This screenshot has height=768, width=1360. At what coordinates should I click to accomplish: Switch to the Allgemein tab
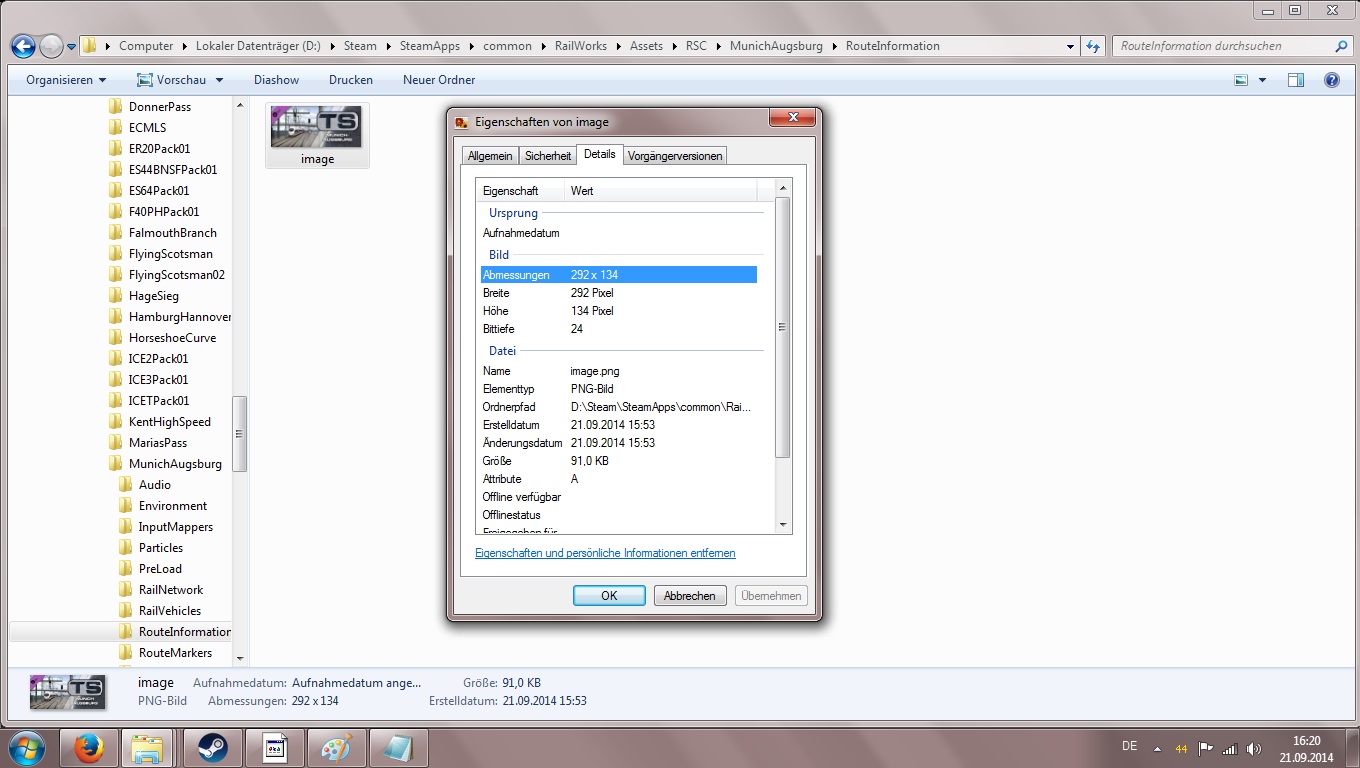(x=490, y=156)
